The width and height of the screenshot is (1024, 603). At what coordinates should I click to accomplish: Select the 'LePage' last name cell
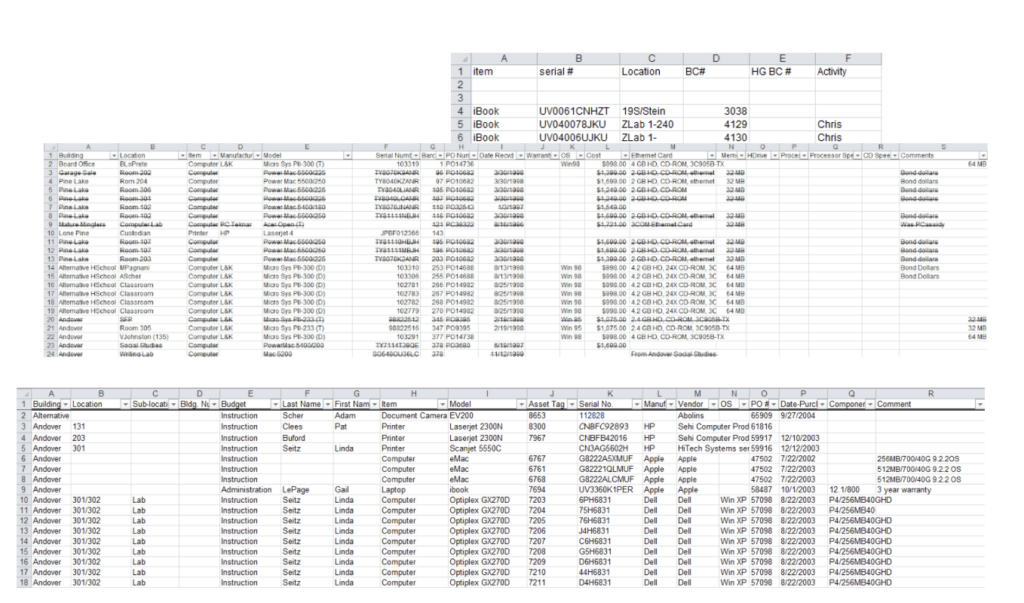(x=306, y=490)
